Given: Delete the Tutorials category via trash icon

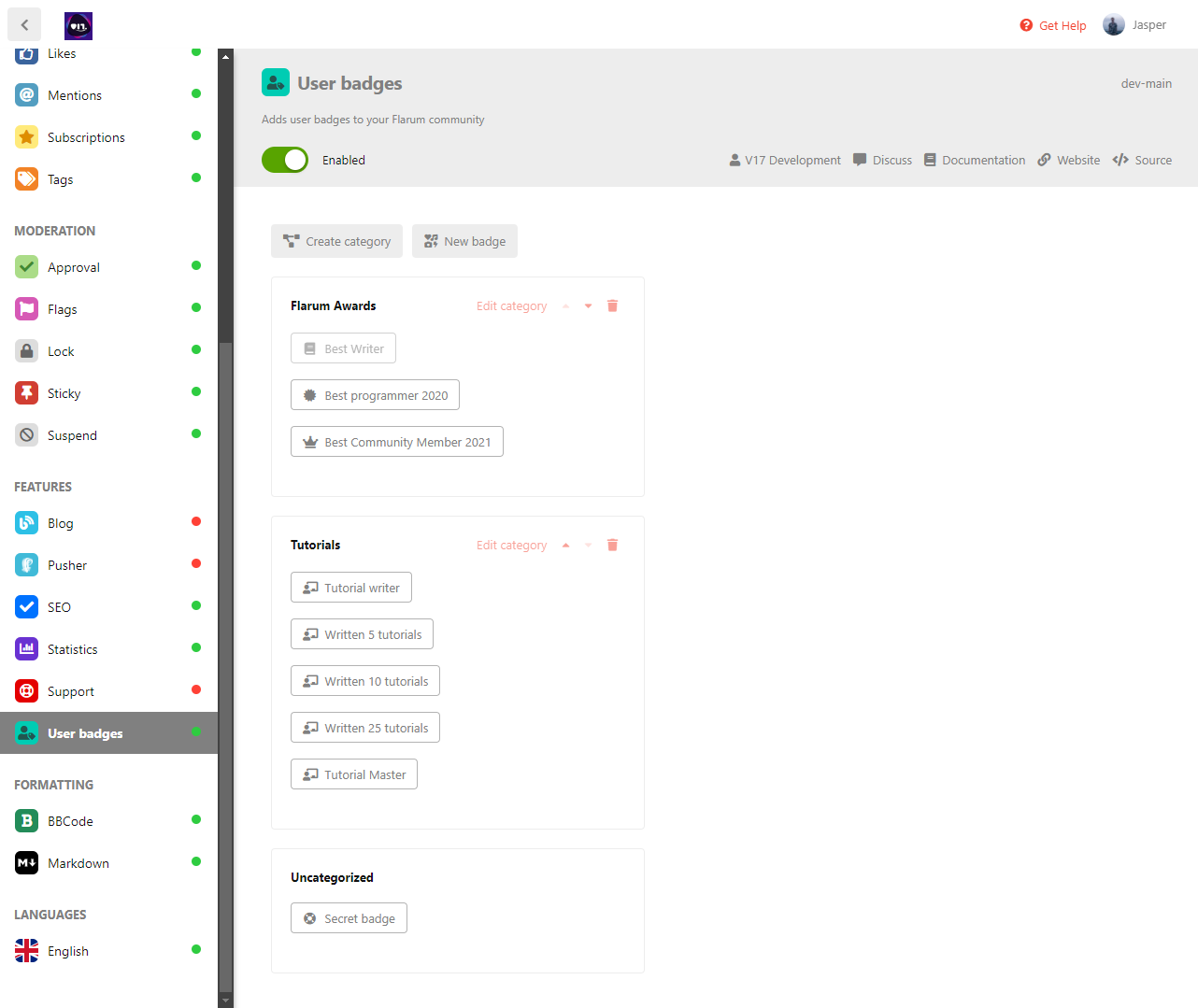Looking at the screenshot, I should (613, 545).
